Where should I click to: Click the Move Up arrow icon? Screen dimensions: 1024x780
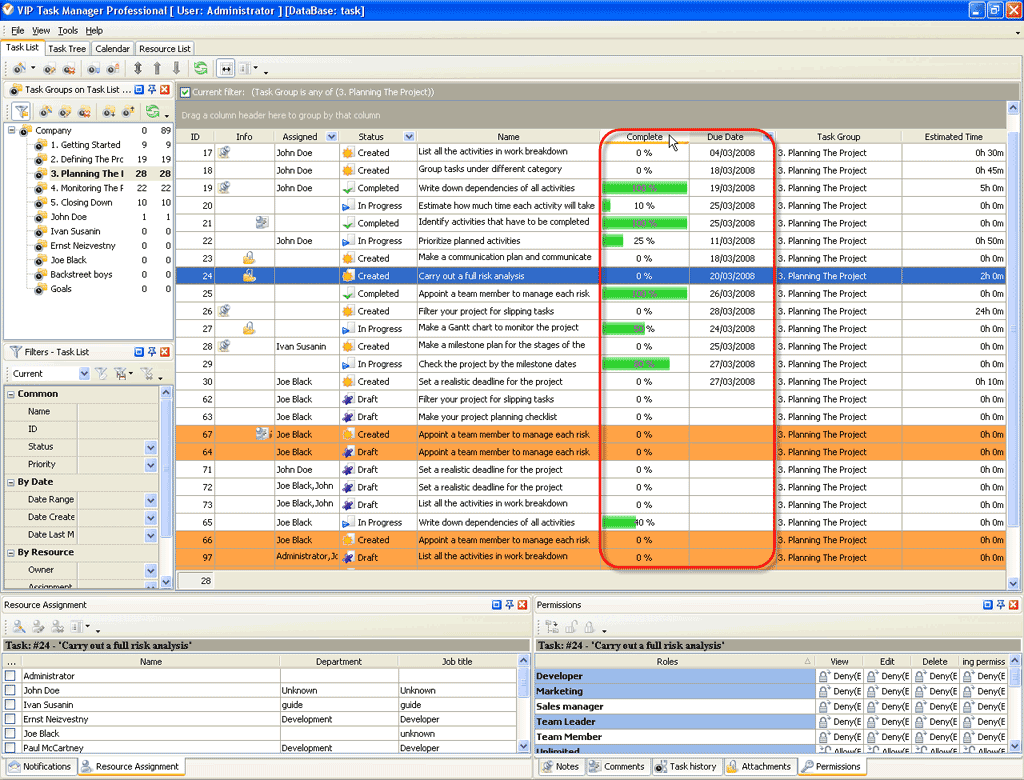tap(157, 68)
